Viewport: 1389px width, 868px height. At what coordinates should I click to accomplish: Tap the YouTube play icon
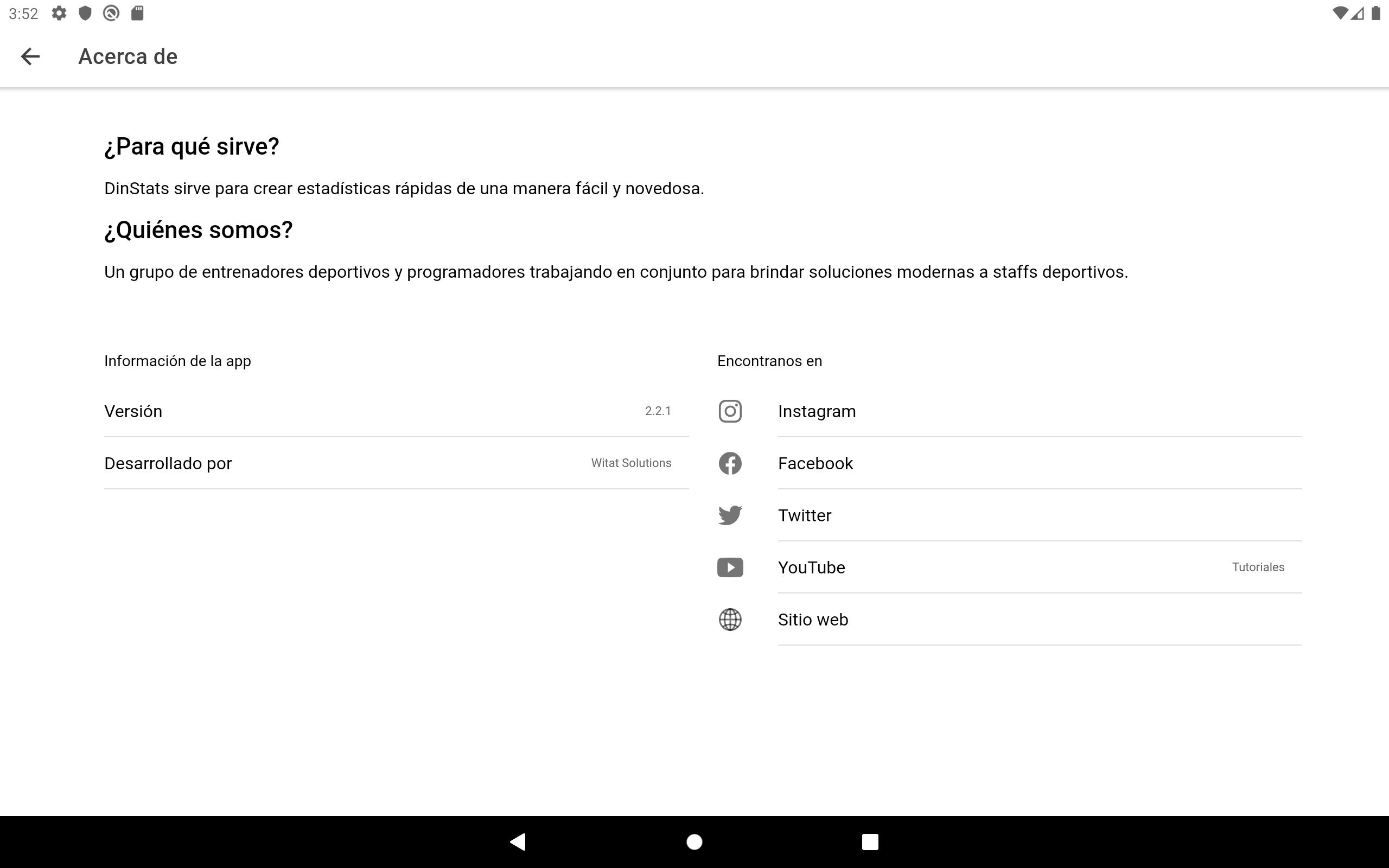pos(730,567)
